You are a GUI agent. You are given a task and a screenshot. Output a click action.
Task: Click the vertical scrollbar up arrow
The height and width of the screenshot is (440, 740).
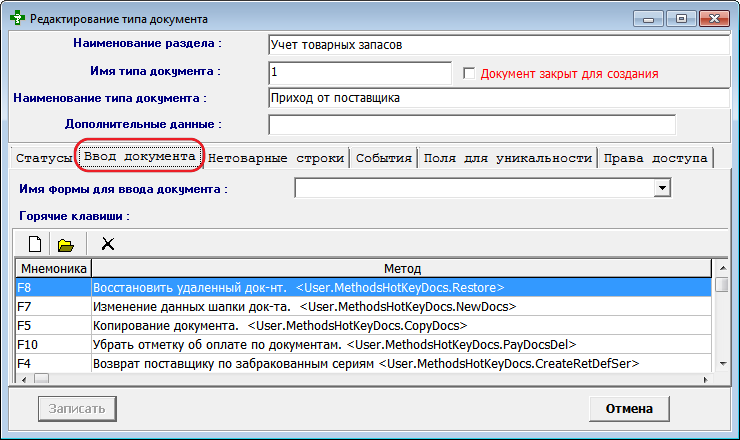coord(723,268)
